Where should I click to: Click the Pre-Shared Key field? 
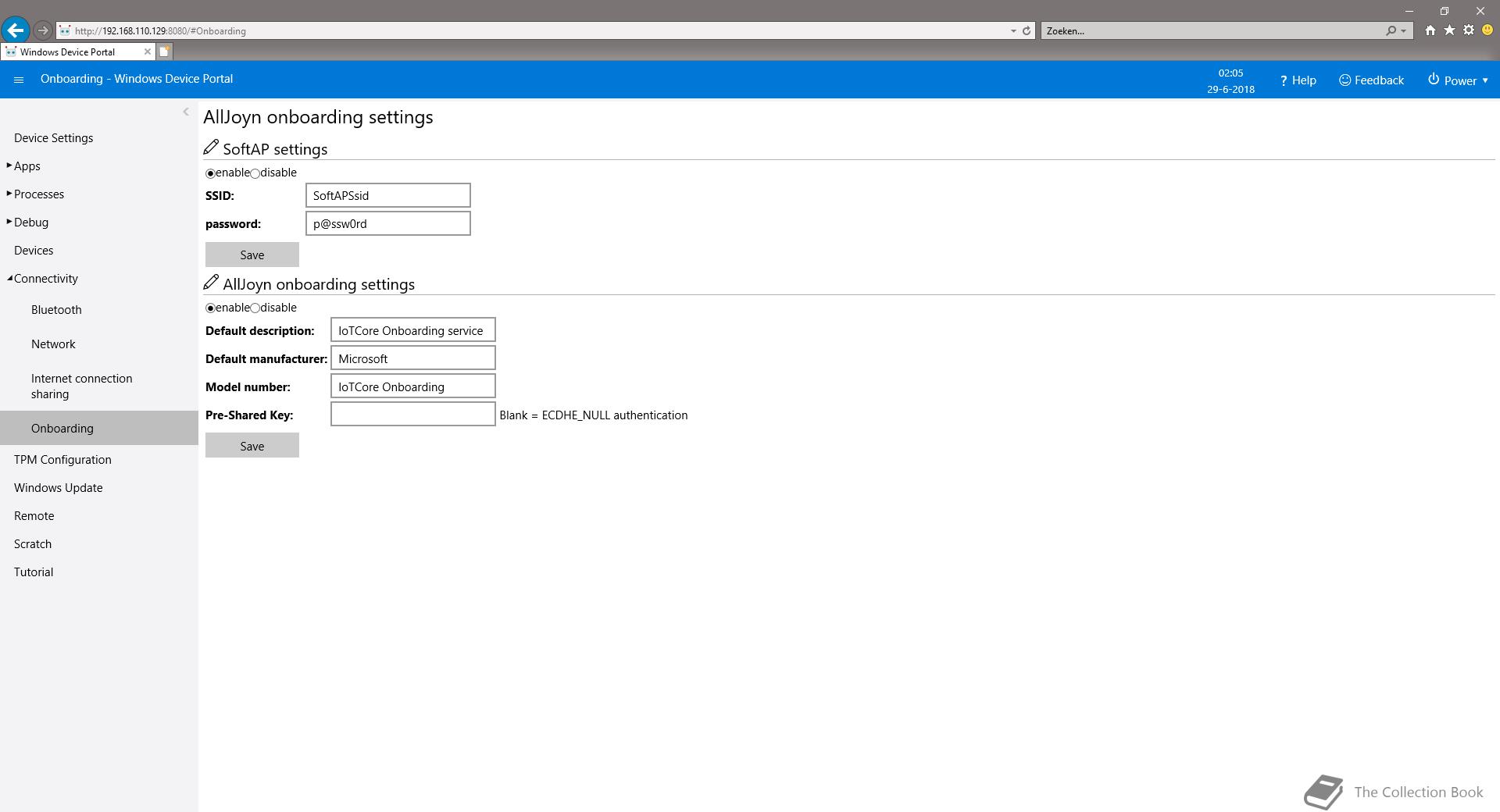click(x=412, y=415)
